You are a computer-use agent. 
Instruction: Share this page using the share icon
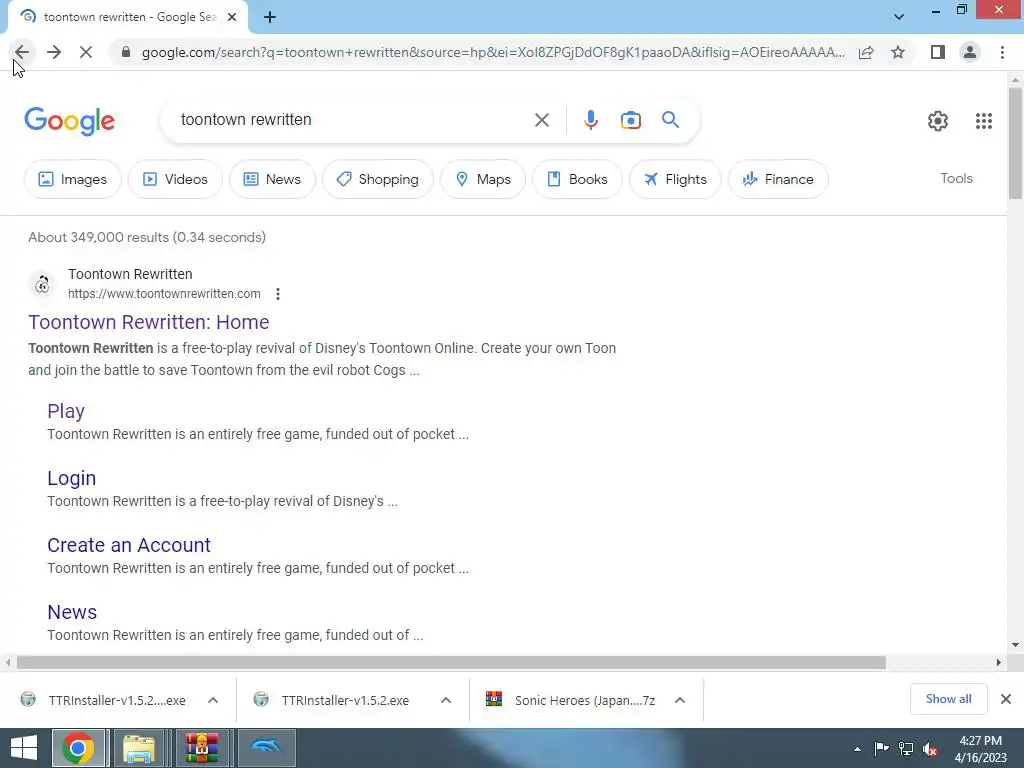[x=866, y=52]
